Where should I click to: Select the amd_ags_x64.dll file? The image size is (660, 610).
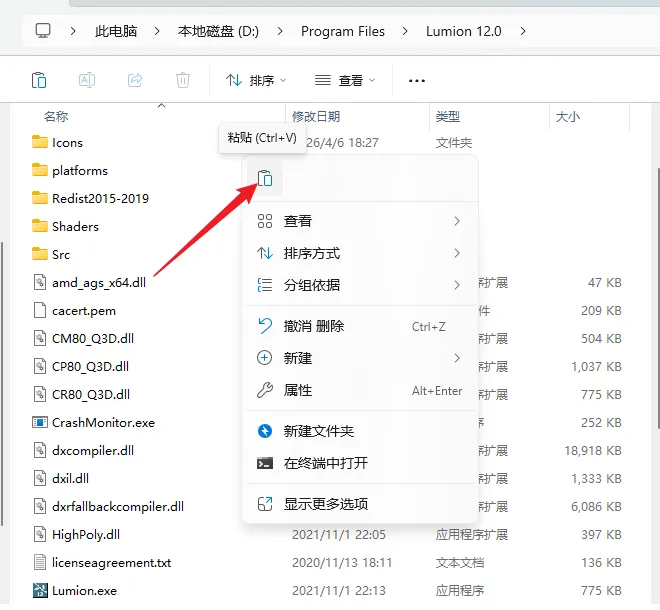(x=89, y=282)
